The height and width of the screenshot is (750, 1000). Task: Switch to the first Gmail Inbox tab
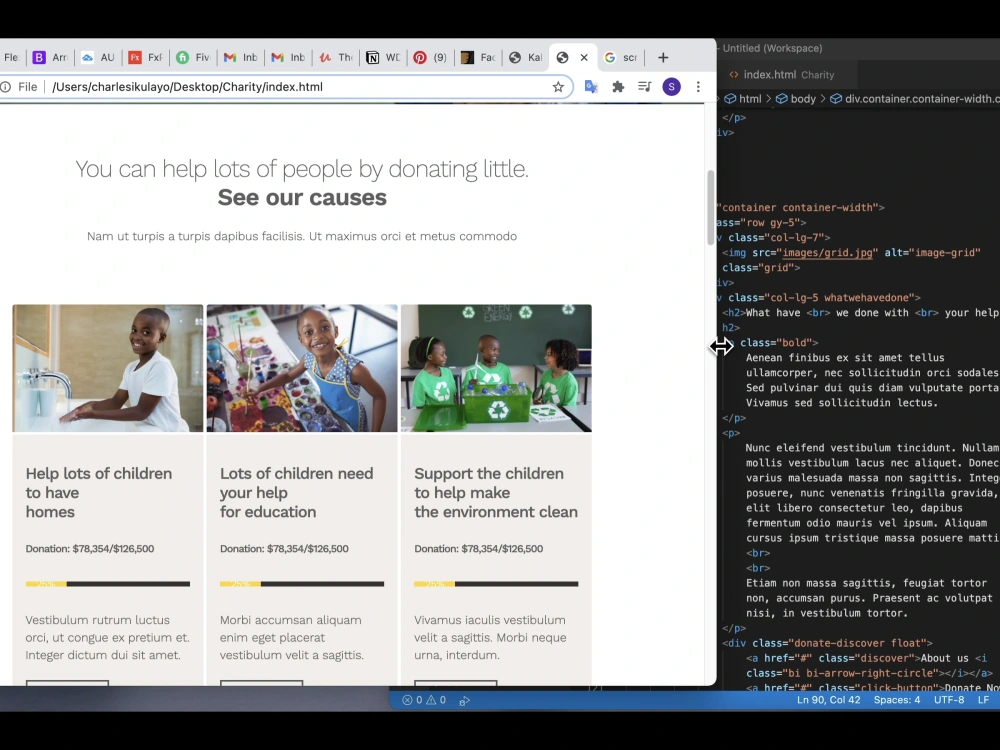tap(240, 57)
